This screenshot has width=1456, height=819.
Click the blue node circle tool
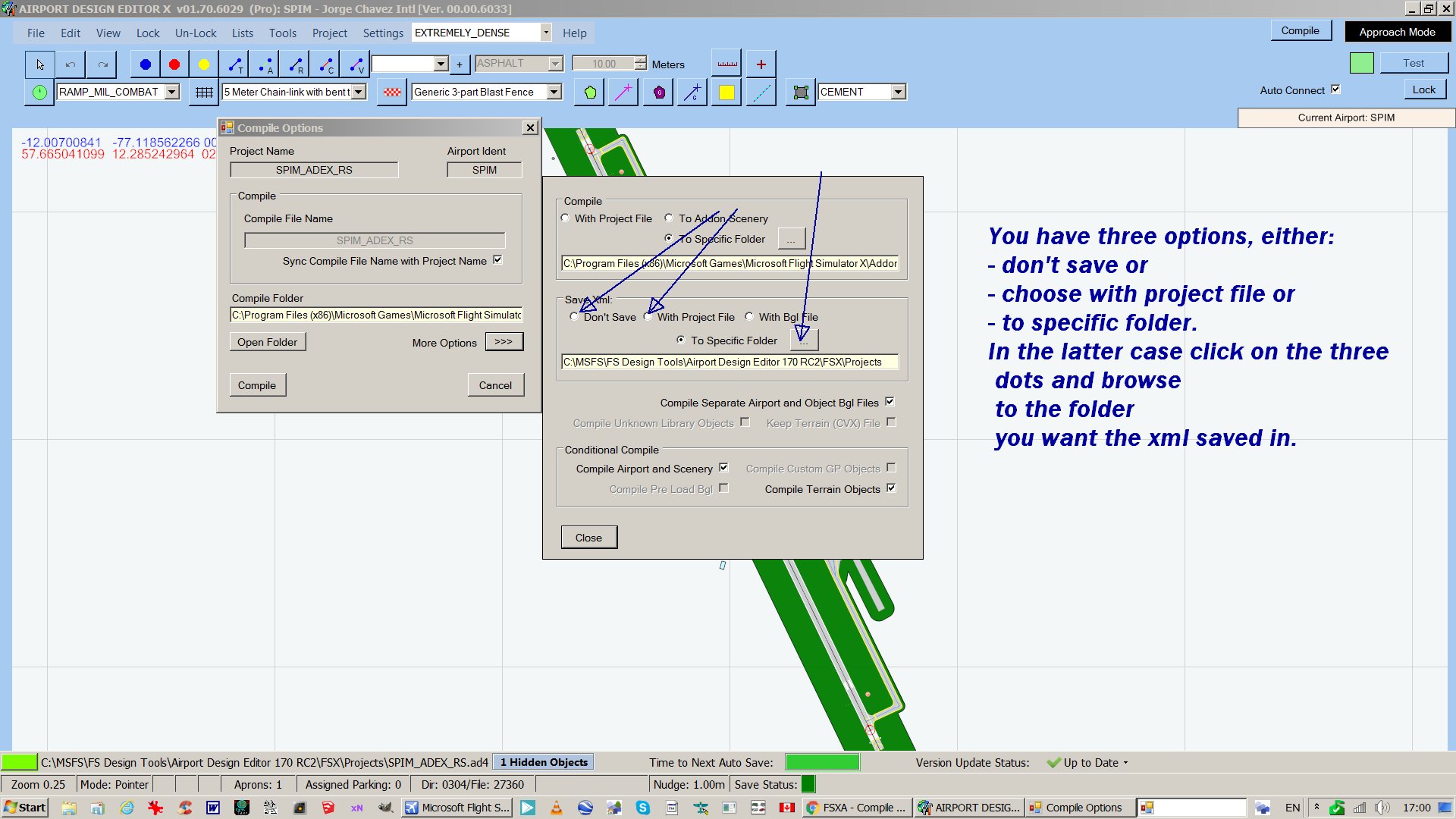145,64
